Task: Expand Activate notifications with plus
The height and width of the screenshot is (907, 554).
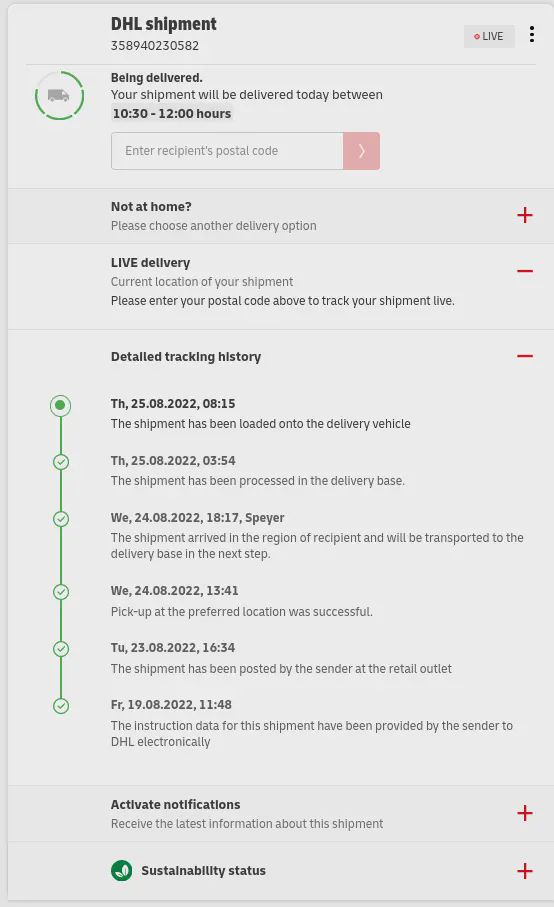Action: tap(525, 813)
